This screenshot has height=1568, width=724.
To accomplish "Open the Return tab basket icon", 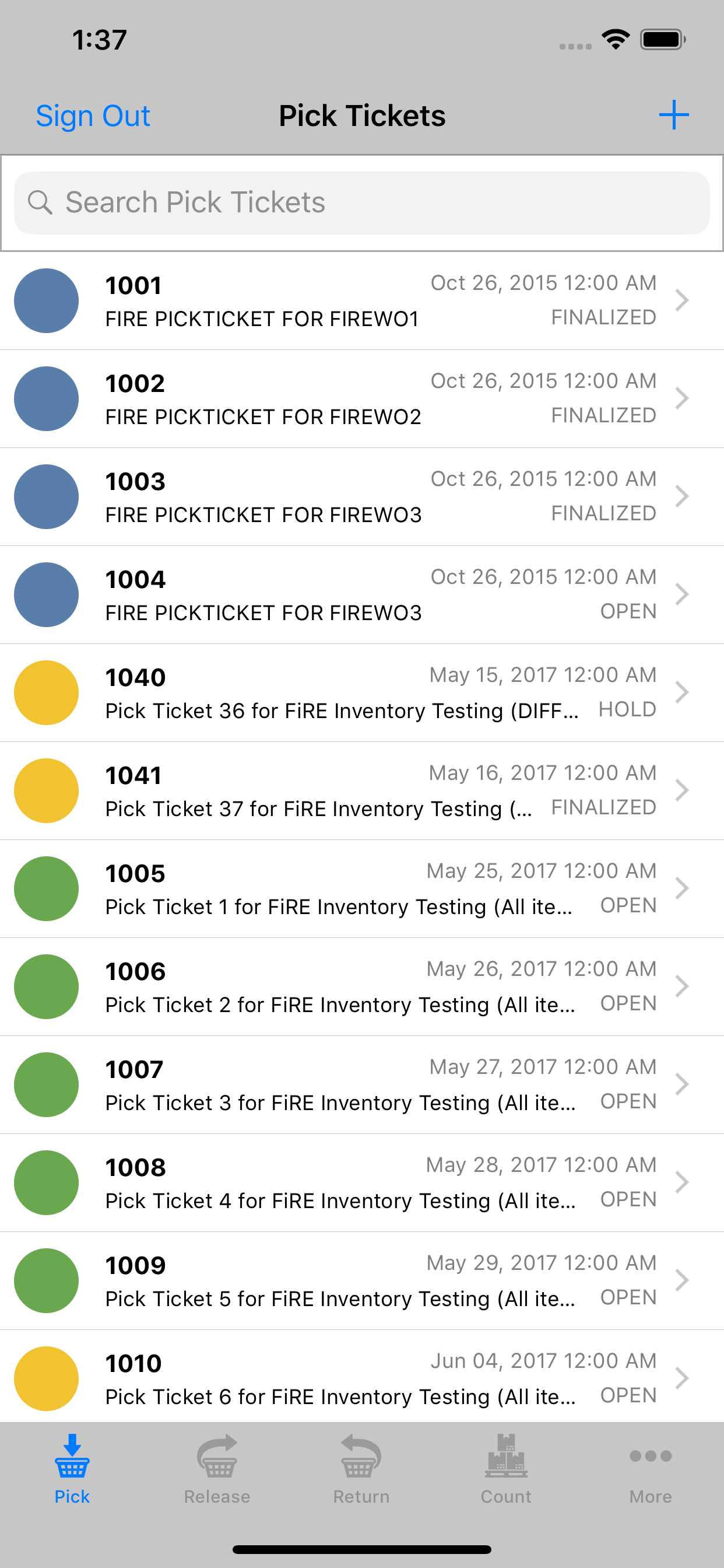I will pyautogui.click(x=361, y=1456).
